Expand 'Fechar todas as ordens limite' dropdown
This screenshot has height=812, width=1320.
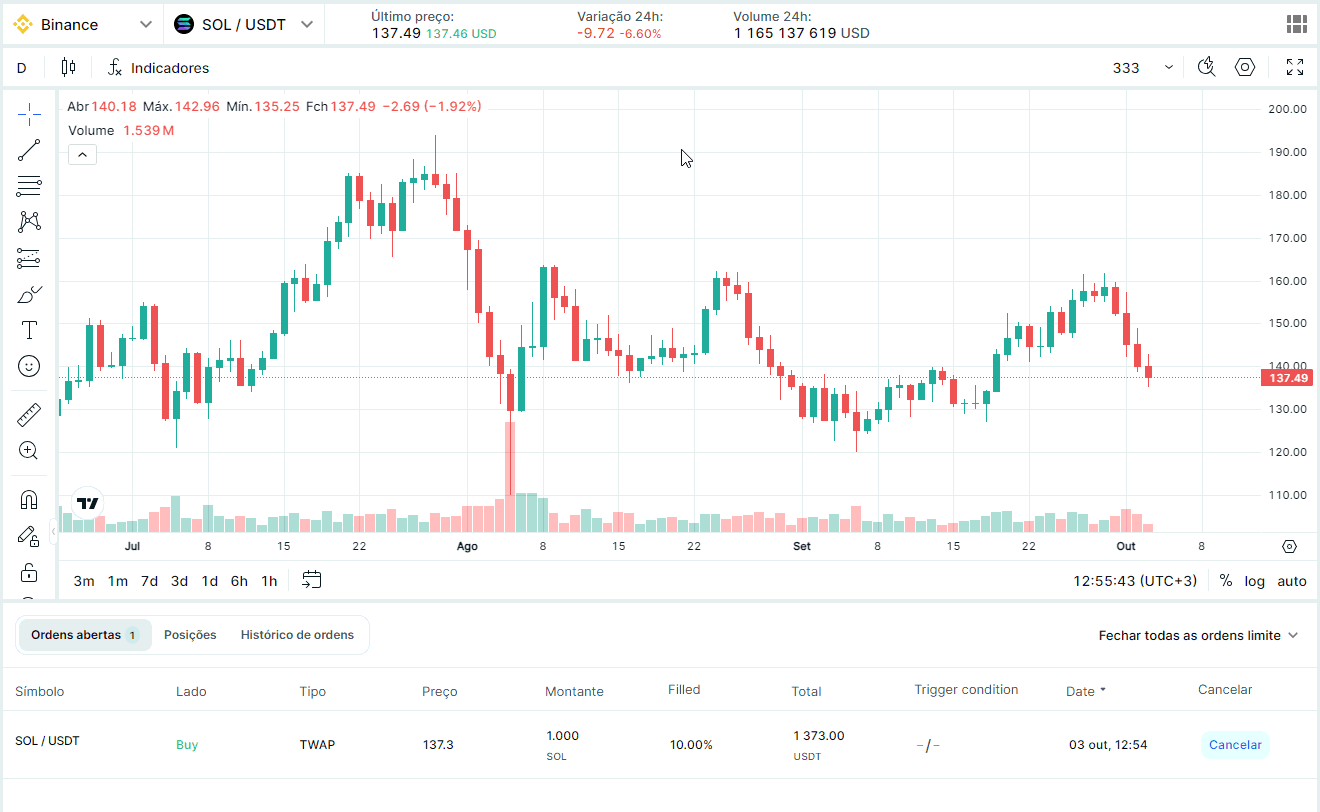[x=1198, y=635]
